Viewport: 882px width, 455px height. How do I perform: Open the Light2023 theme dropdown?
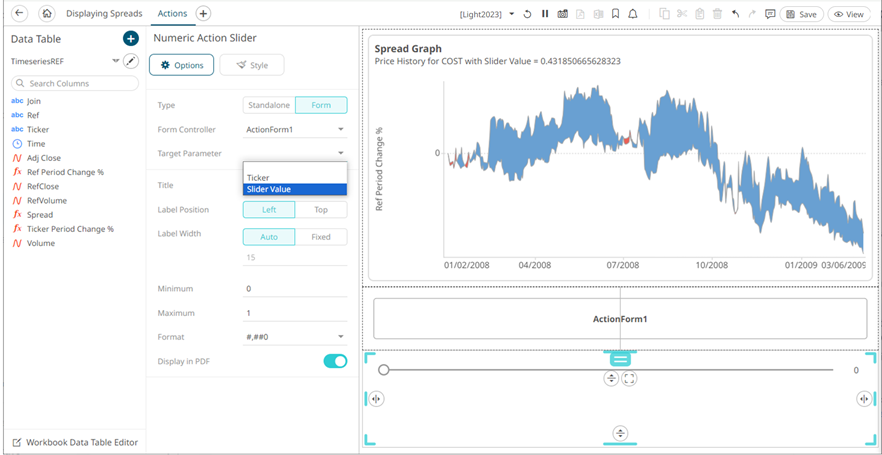[487, 14]
